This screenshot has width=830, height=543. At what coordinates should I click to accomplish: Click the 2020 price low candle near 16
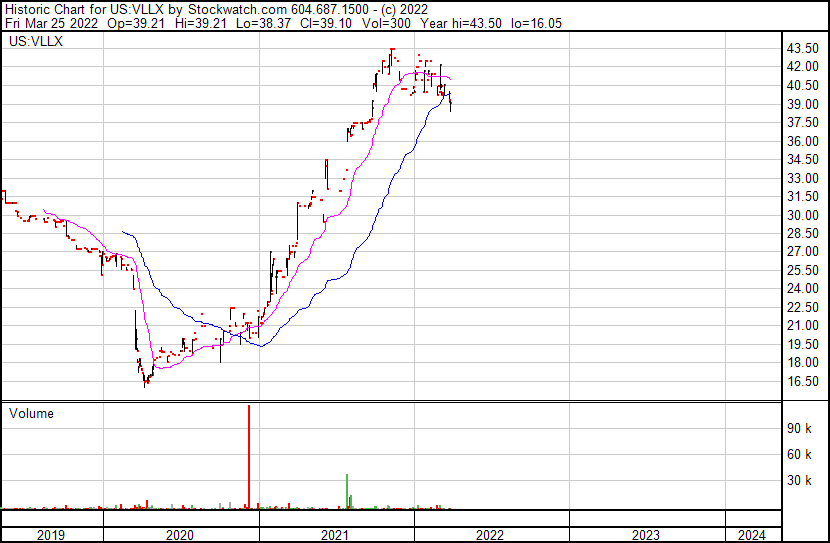pyautogui.click(x=146, y=381)
